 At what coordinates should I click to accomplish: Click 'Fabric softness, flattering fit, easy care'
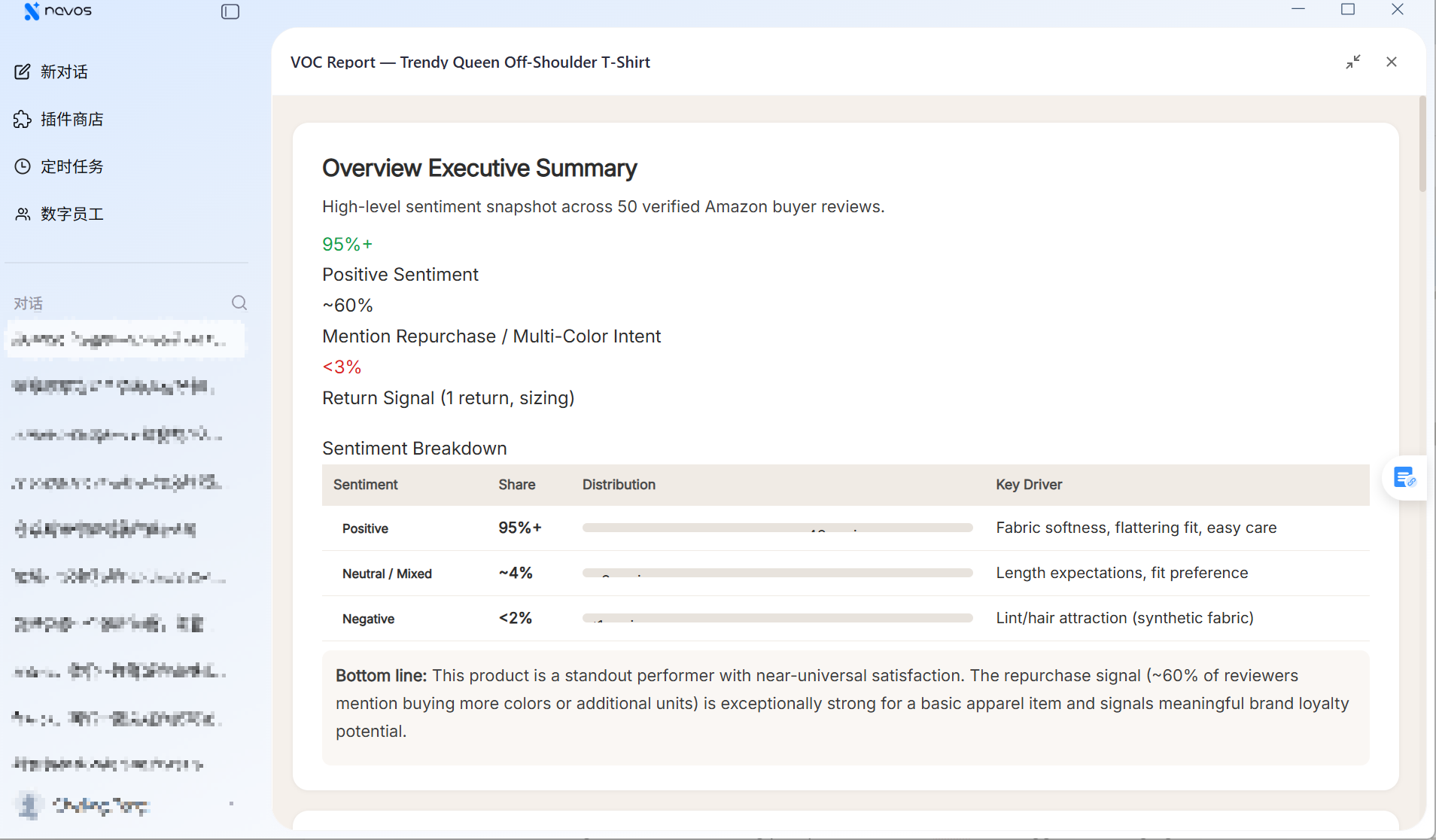point(1136,528)
